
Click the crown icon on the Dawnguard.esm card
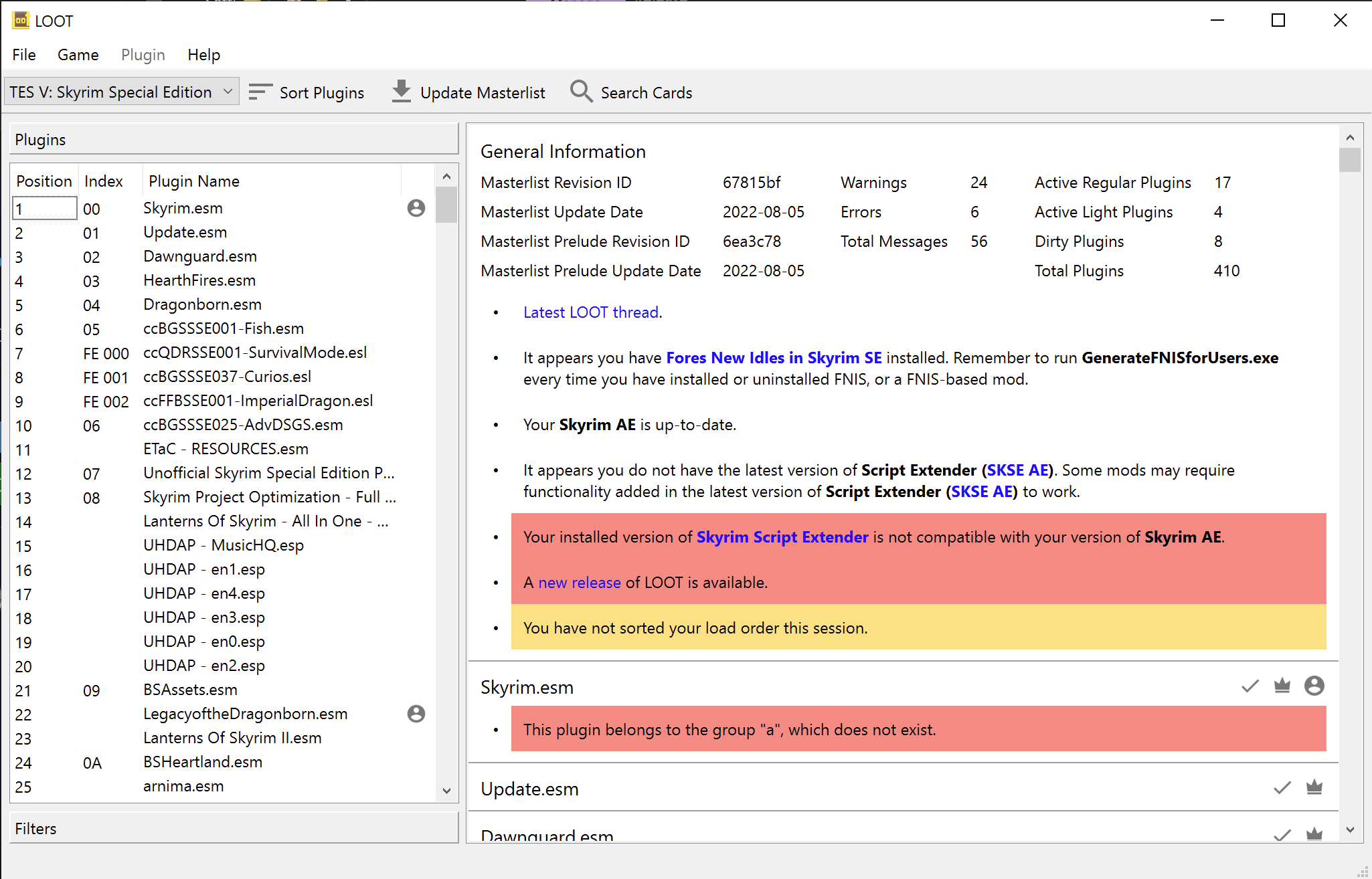tap(1314, 835)
